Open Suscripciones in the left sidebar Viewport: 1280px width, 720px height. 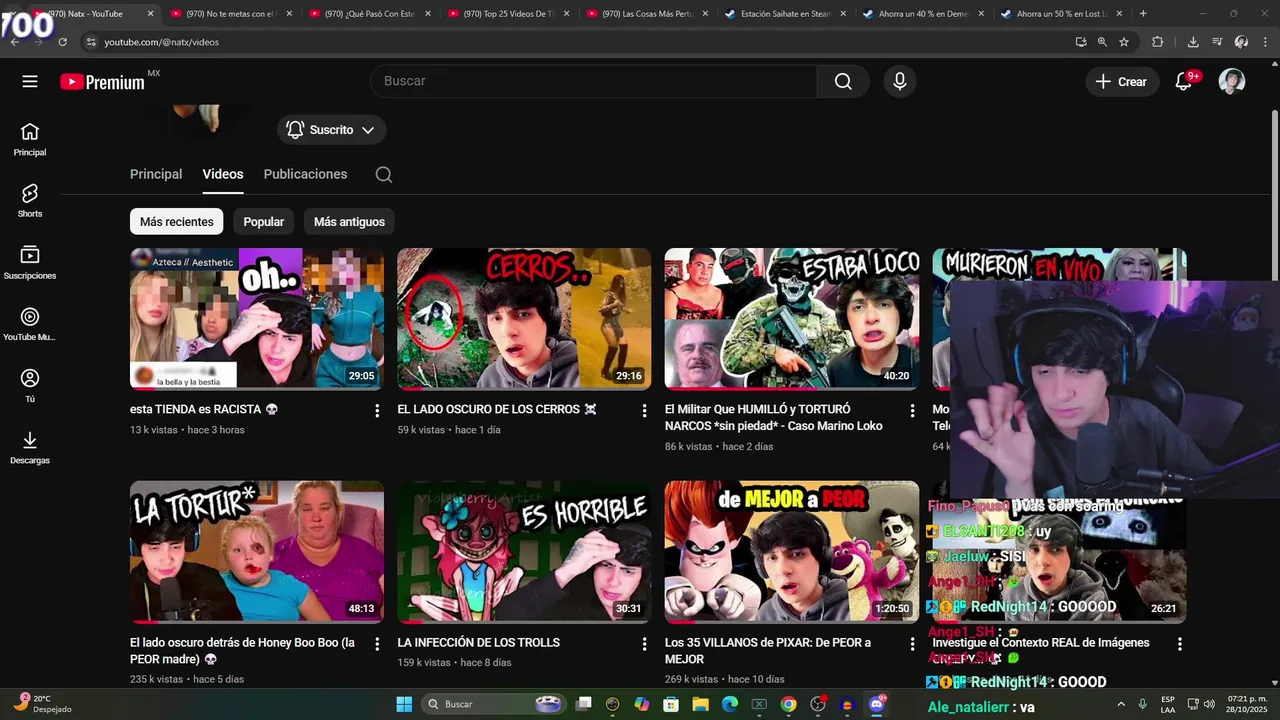(x=30, y=263)
